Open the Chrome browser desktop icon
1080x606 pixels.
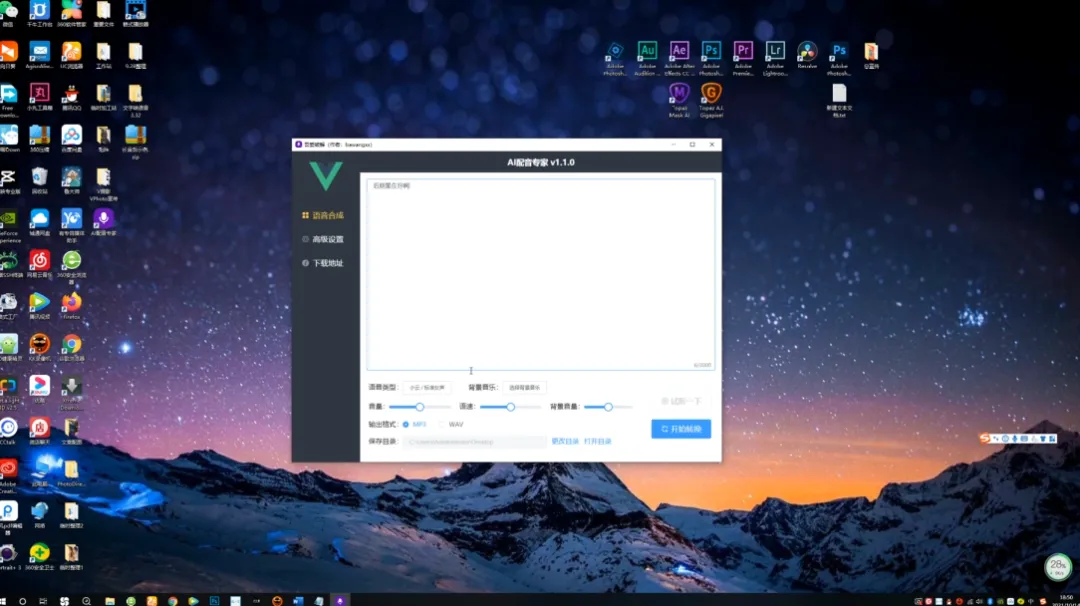[x=71, y=348]
